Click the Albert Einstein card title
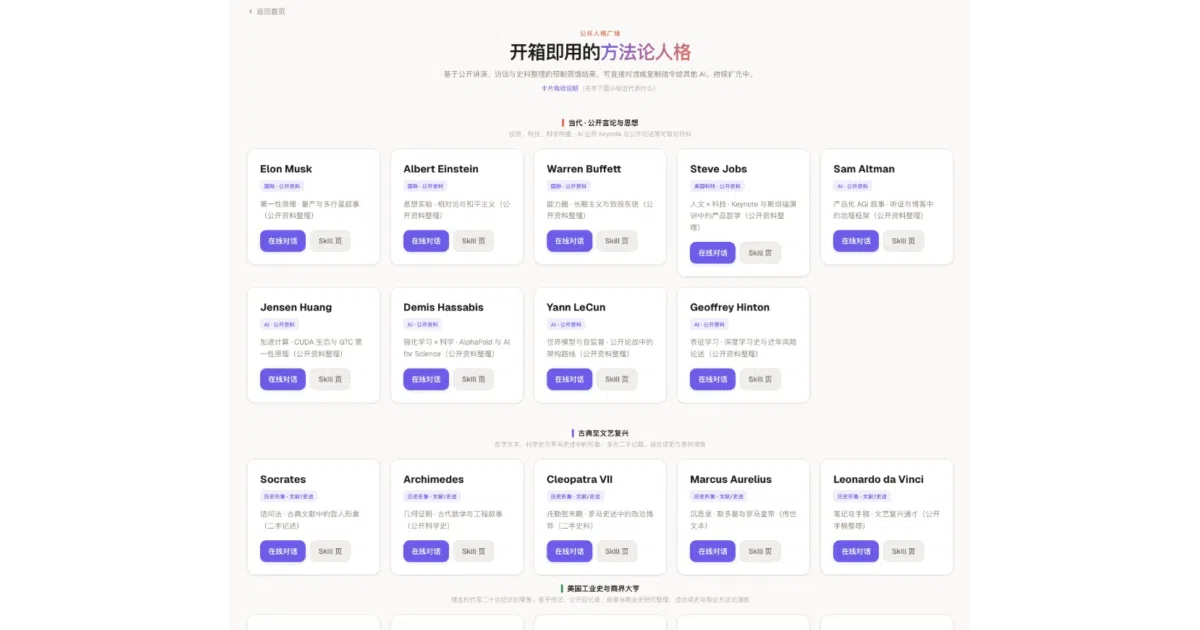1200x630 pixels. (441, 169)
